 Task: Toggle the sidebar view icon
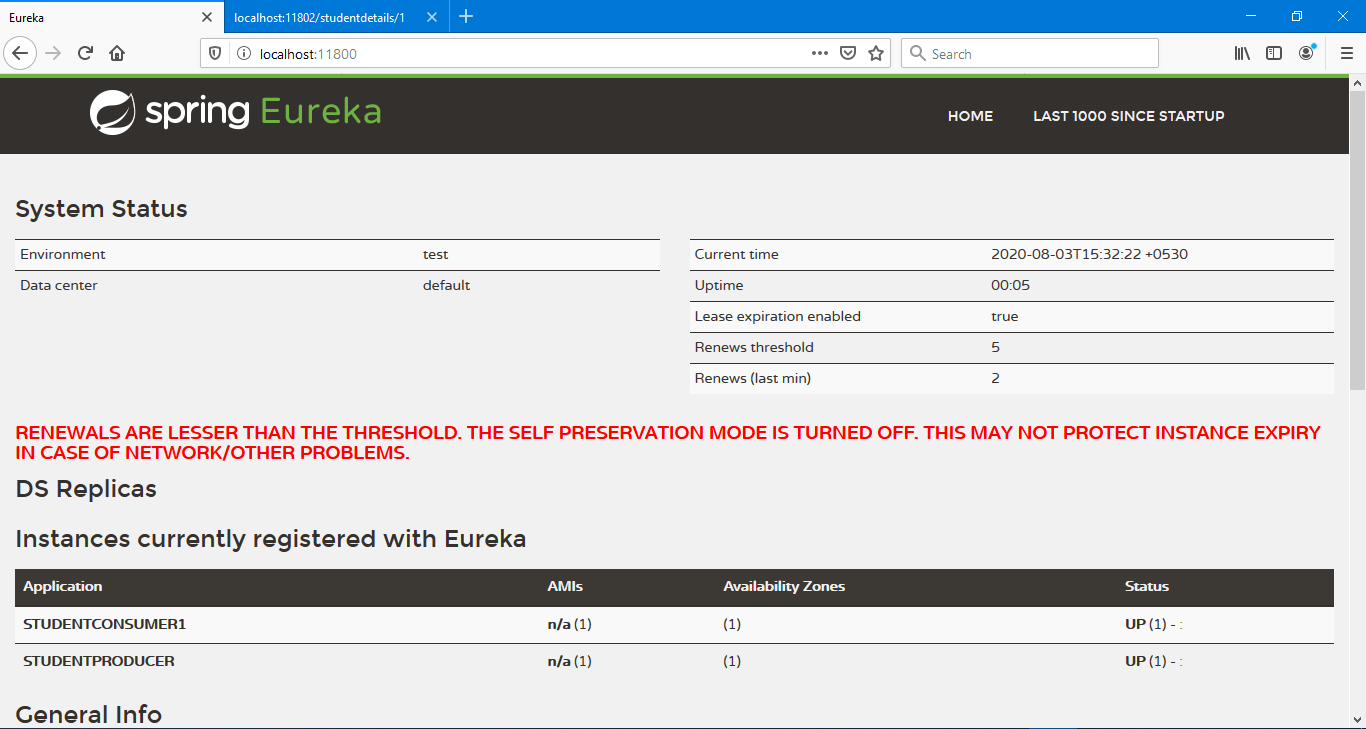(x=1274, y=54)
